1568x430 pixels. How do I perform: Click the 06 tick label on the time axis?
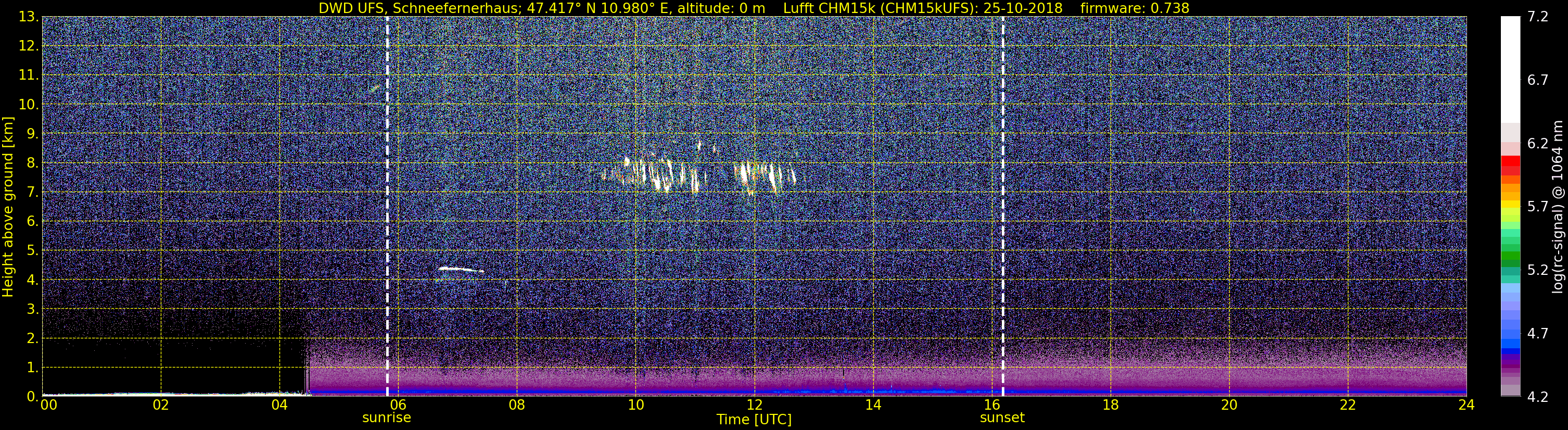coord(398,406)
